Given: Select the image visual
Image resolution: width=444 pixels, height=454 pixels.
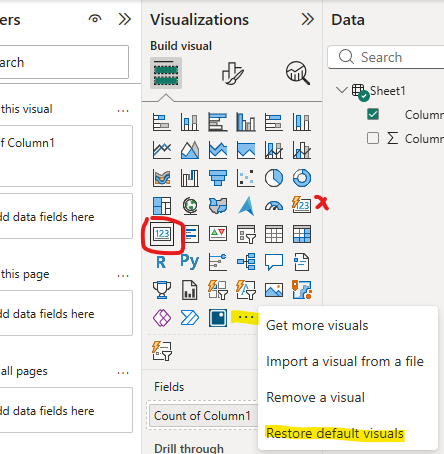Looking at the screenshot, I should tap(274, 290).
